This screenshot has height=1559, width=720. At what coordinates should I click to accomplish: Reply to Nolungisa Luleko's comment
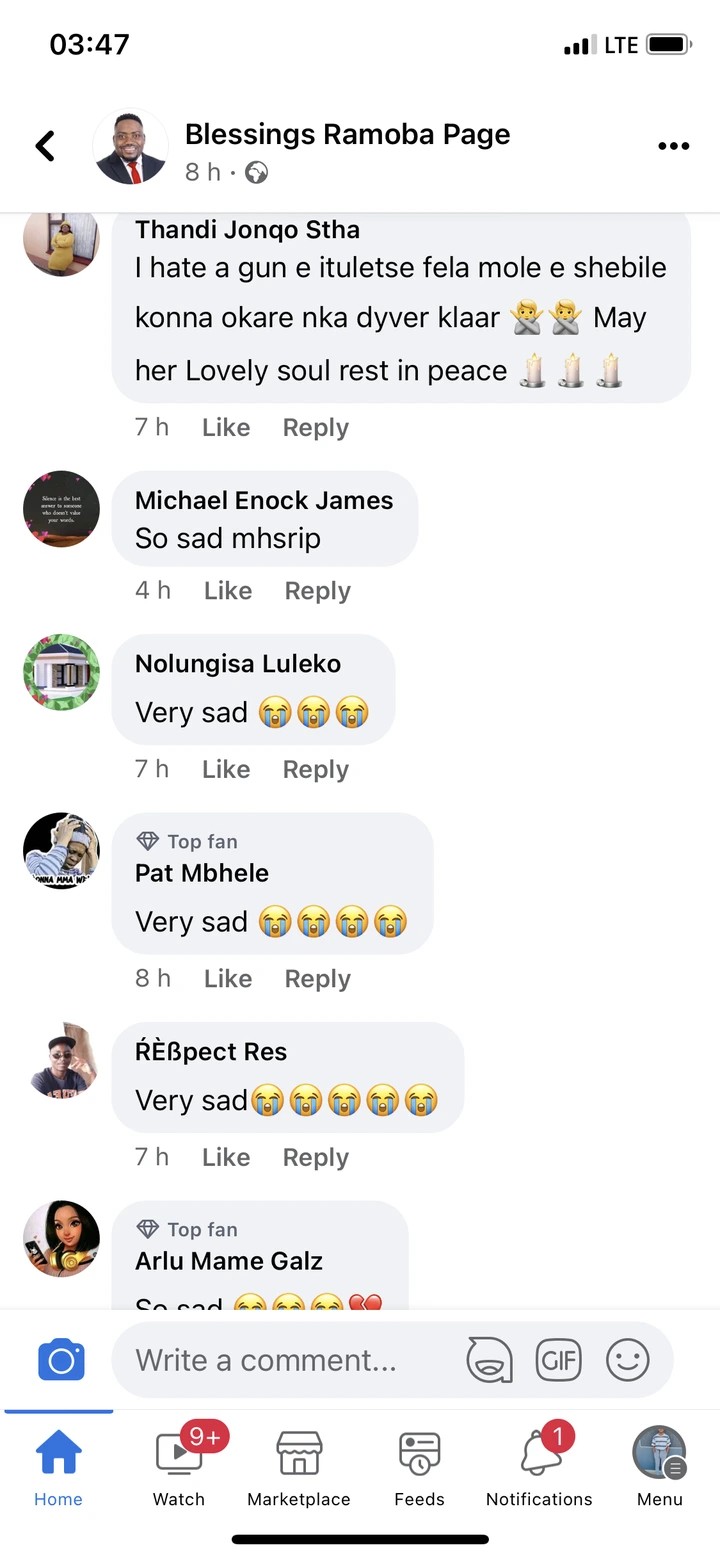tap(315, 769)
